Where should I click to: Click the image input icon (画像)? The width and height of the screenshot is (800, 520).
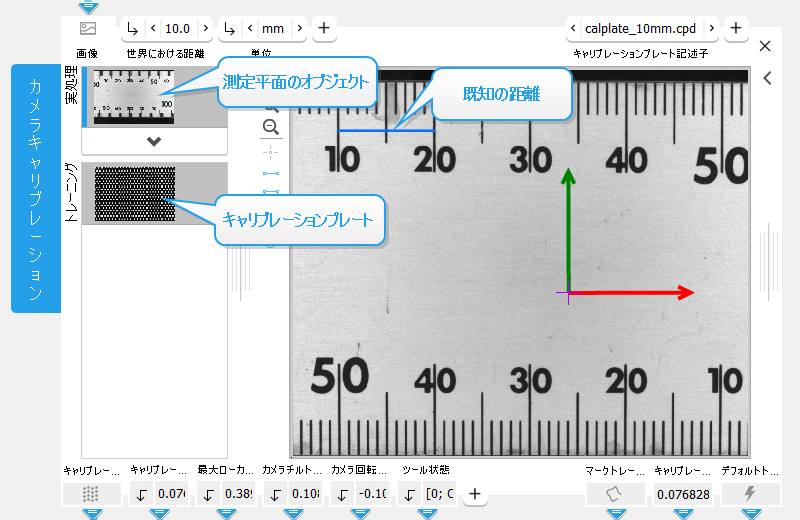[x=87, y=28]
